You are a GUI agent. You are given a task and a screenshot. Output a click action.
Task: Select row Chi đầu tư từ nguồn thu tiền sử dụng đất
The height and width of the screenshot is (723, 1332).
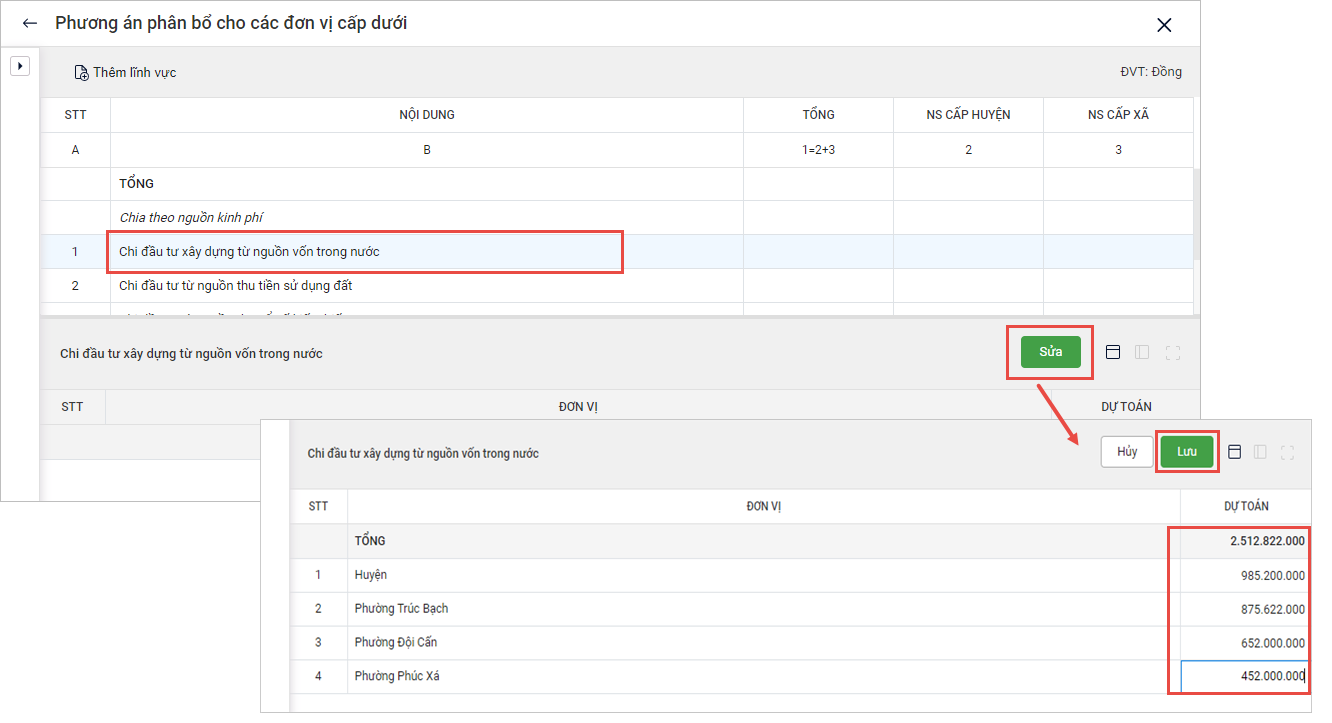pyautogui.click(x=235, y=286)
